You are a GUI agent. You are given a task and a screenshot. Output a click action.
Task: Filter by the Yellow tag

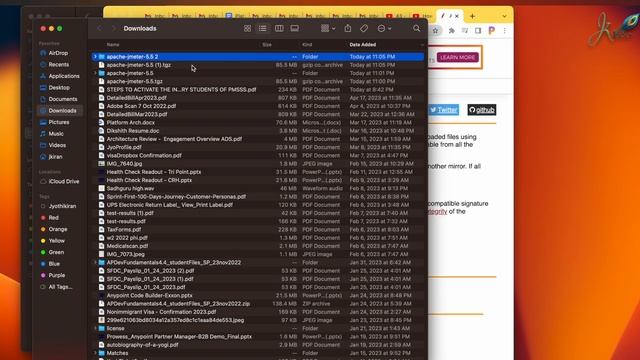(57, 240)
